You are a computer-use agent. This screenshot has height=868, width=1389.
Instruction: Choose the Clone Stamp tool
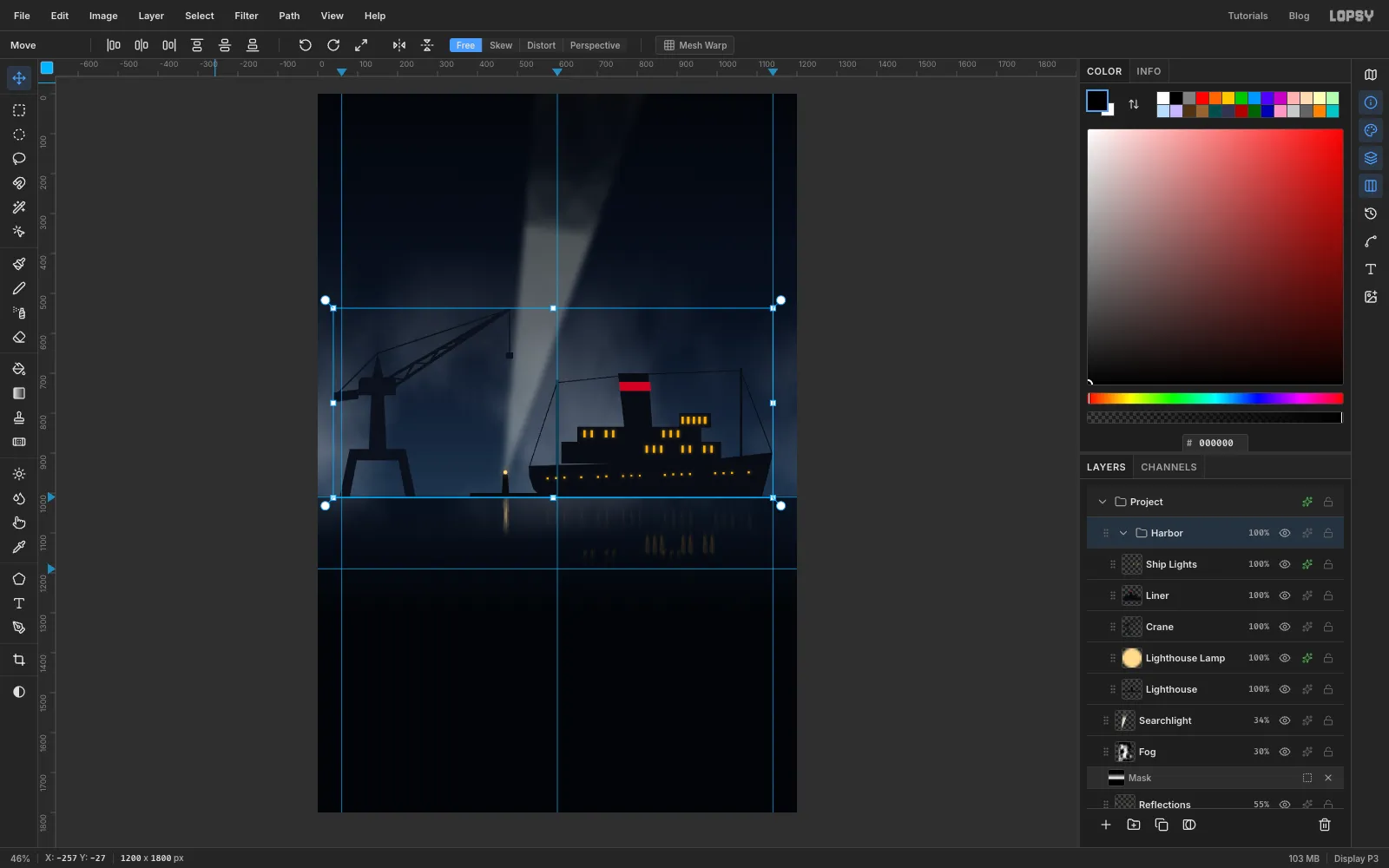[19, 418]
